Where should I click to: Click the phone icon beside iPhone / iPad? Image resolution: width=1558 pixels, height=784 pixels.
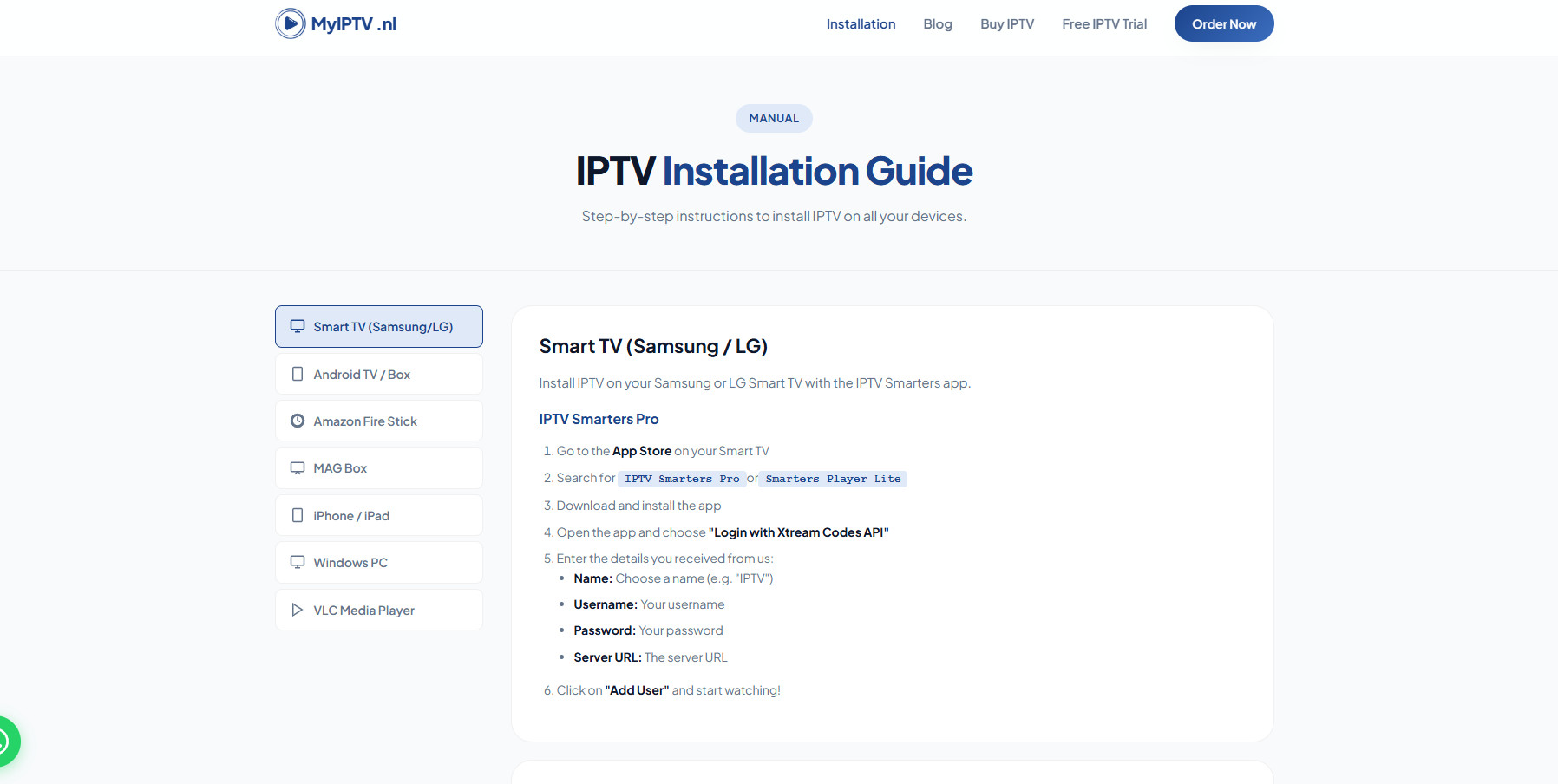click(298, 515)
